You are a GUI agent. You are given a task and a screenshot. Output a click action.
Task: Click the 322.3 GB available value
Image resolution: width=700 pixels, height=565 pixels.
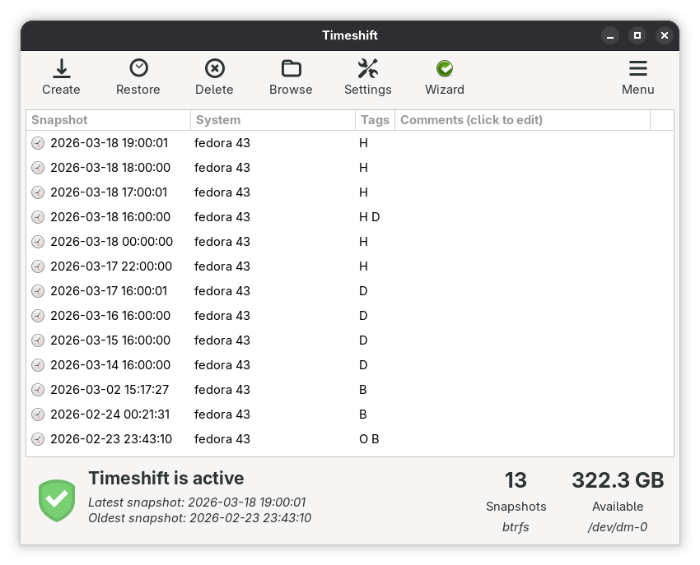[x=618, y=481]
